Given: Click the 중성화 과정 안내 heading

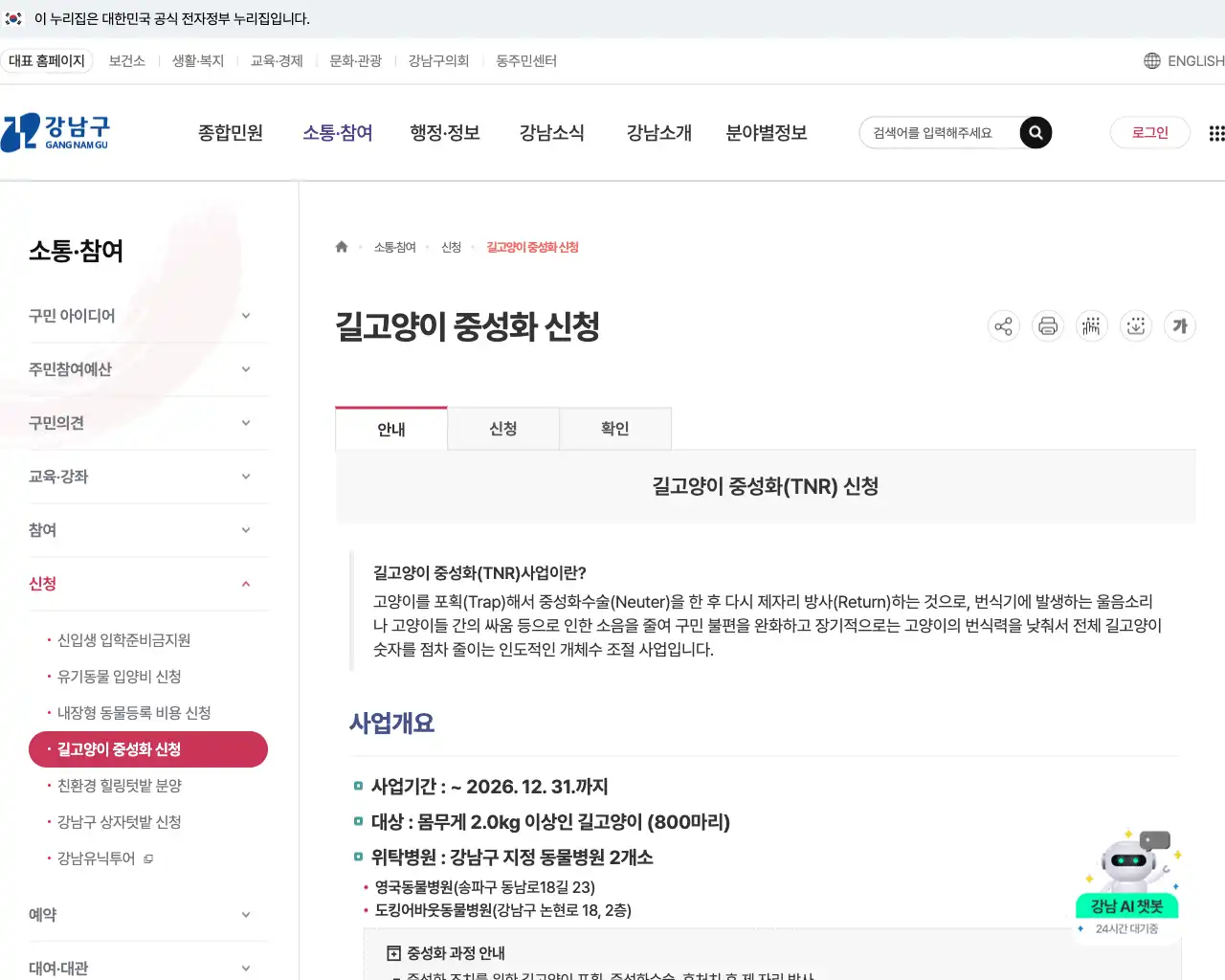Looking at the screenshot, I should [x=456, y=953].
